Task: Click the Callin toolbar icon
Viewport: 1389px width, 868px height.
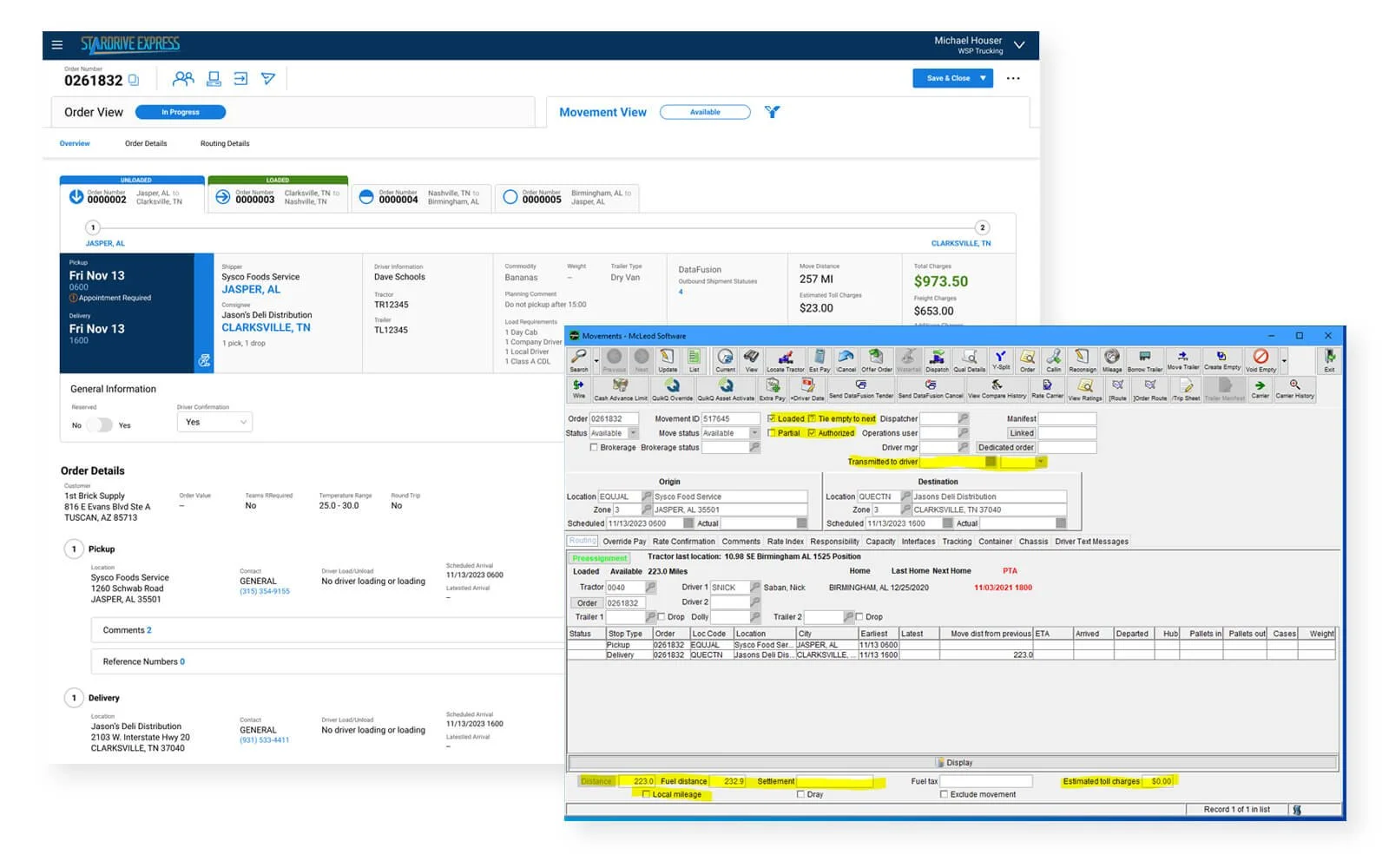Action: pyautogui.click(x=1053, y=361)
